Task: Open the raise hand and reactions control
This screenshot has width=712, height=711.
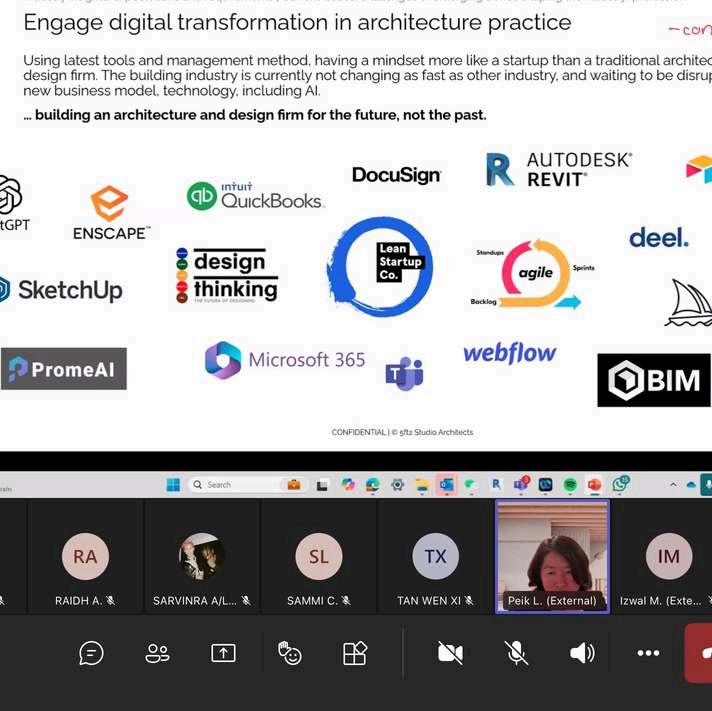Action: (x=289, y=653)
